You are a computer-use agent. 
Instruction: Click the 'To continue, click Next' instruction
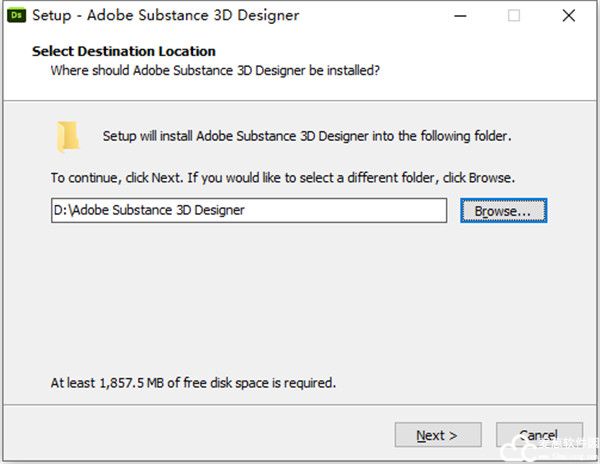(282, 178)
